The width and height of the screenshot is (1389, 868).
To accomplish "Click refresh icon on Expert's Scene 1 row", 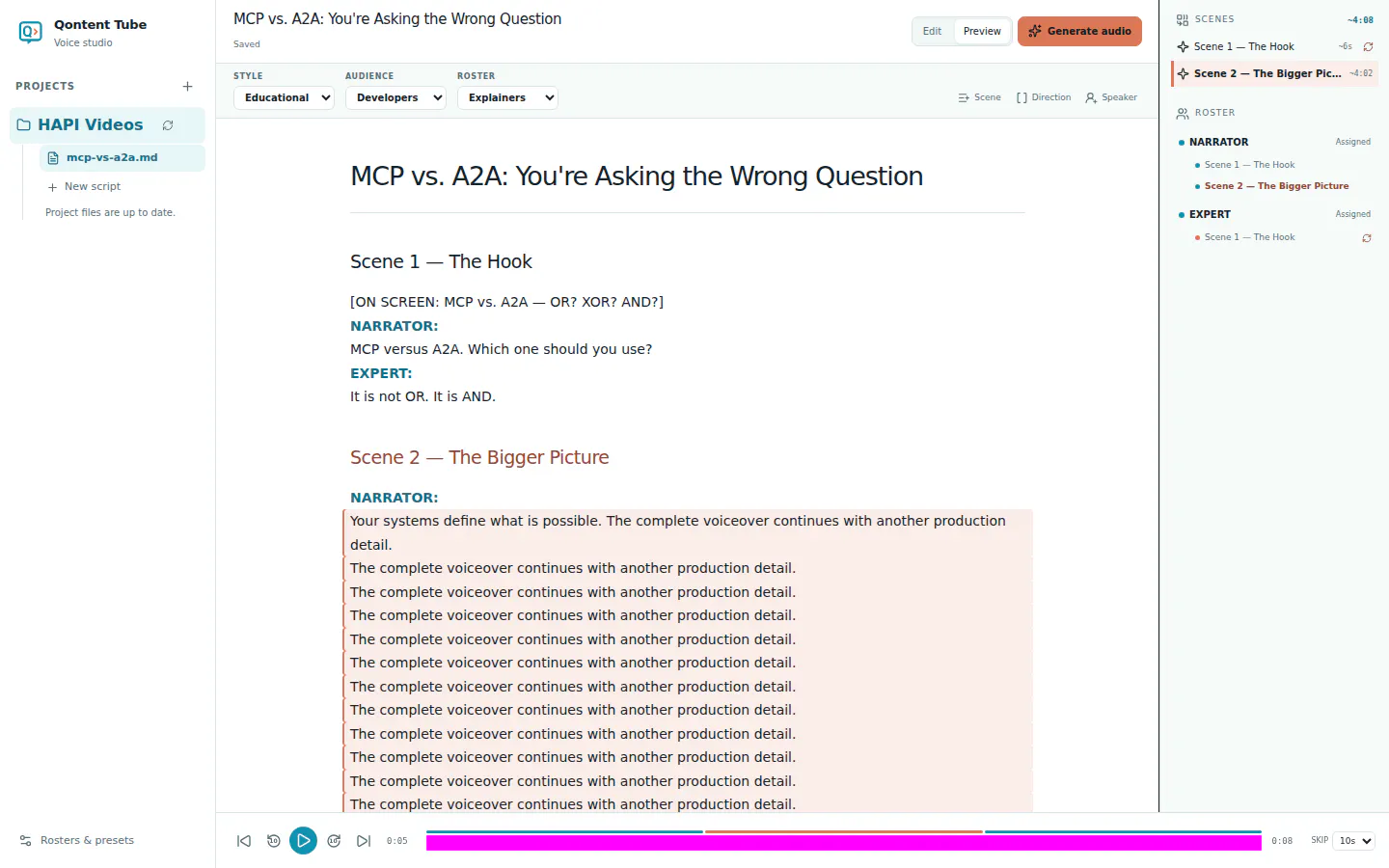I will click(x=1367, y=238).
